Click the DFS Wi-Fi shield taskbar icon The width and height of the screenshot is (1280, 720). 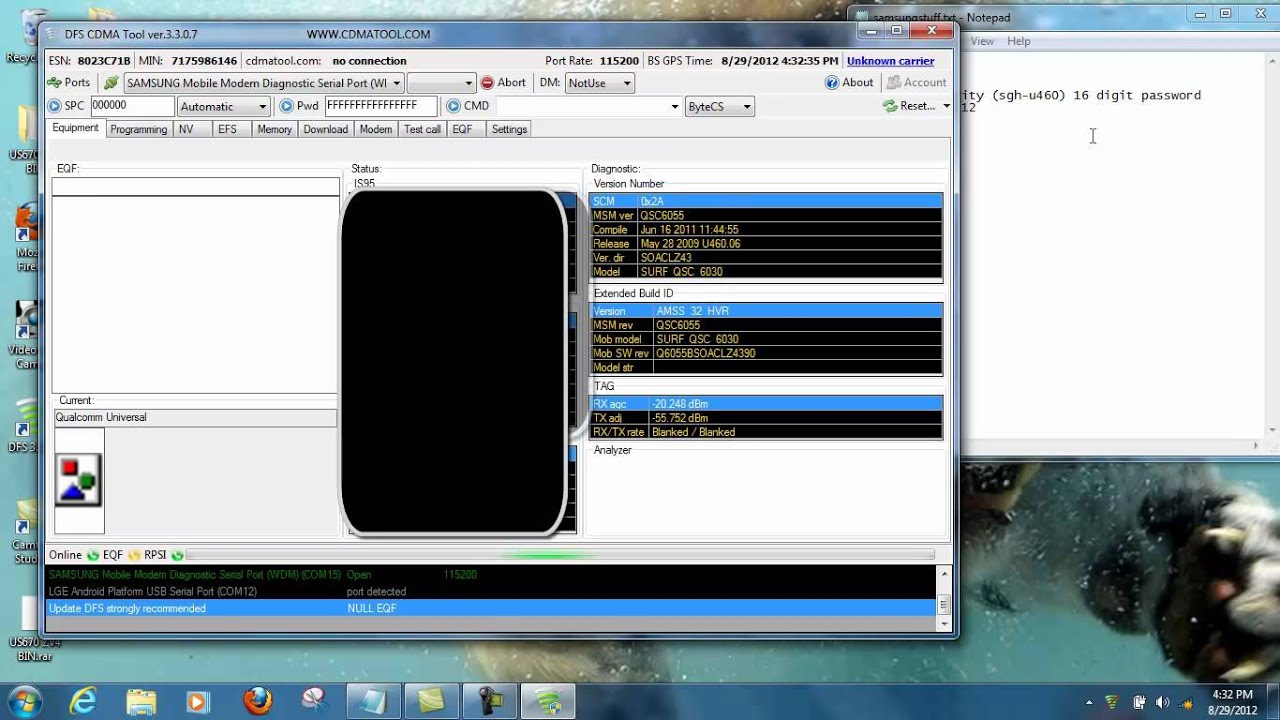coord(547,700)
